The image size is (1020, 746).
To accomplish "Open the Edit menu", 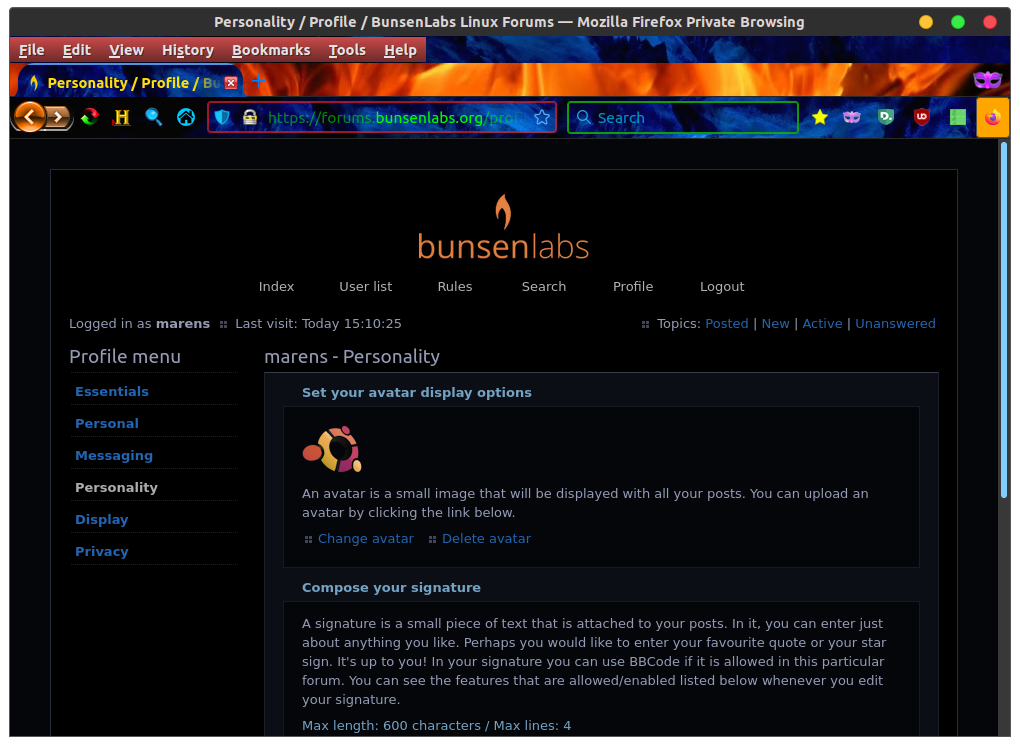I will 77,50.
